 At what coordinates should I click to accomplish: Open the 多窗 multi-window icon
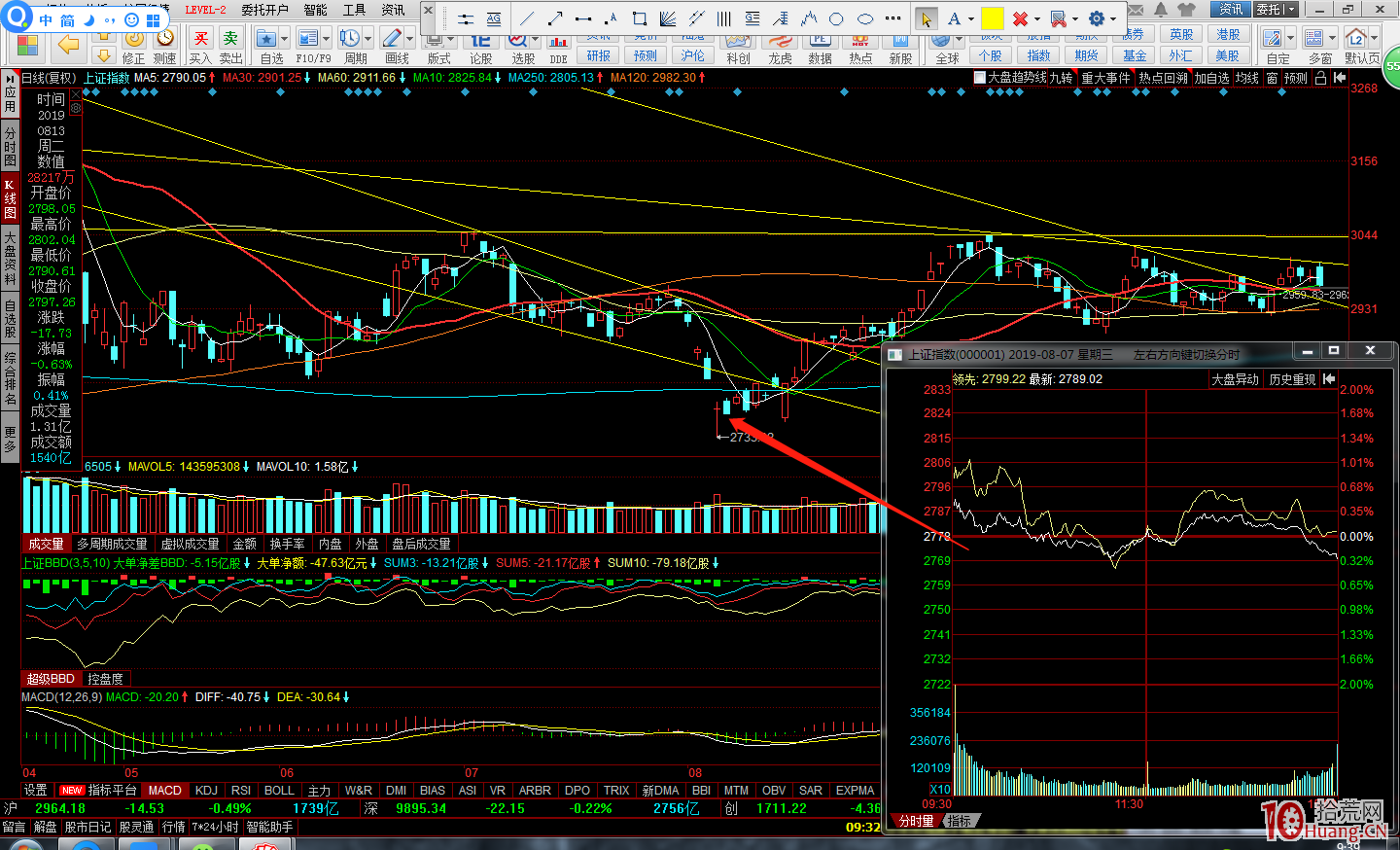tap(1314, 39)
